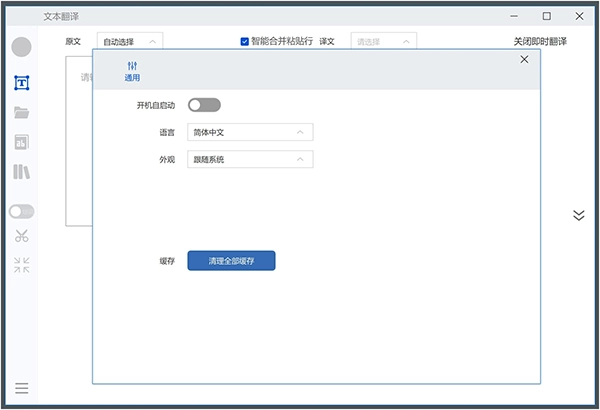Click the scissors screenshot icon
Viewport: 600px width, 410px height.
[x=21, y=236]
